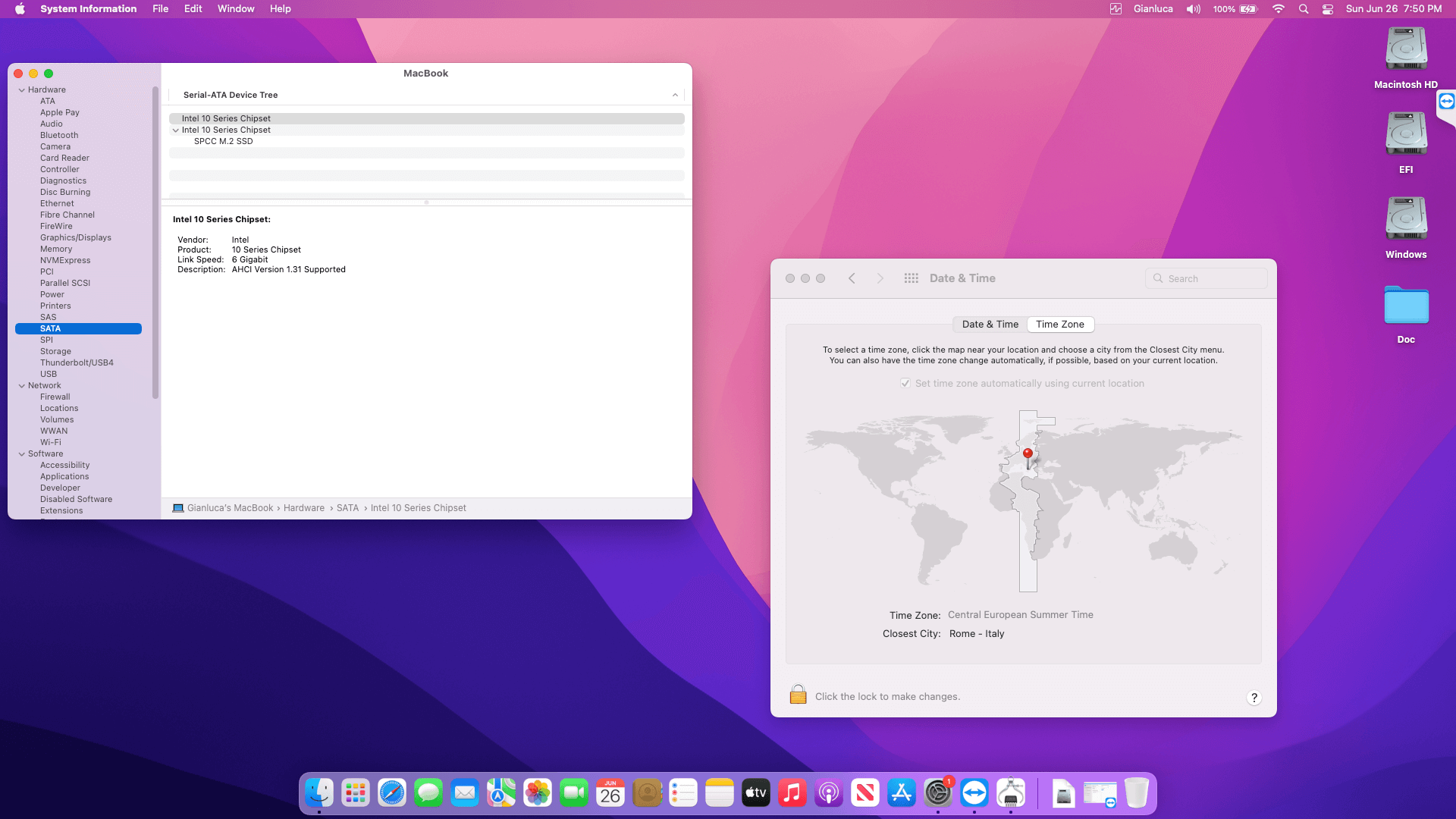Open Music app in the dock
The width and height of the screenshot is (1456, 819).
pos(792,793)
